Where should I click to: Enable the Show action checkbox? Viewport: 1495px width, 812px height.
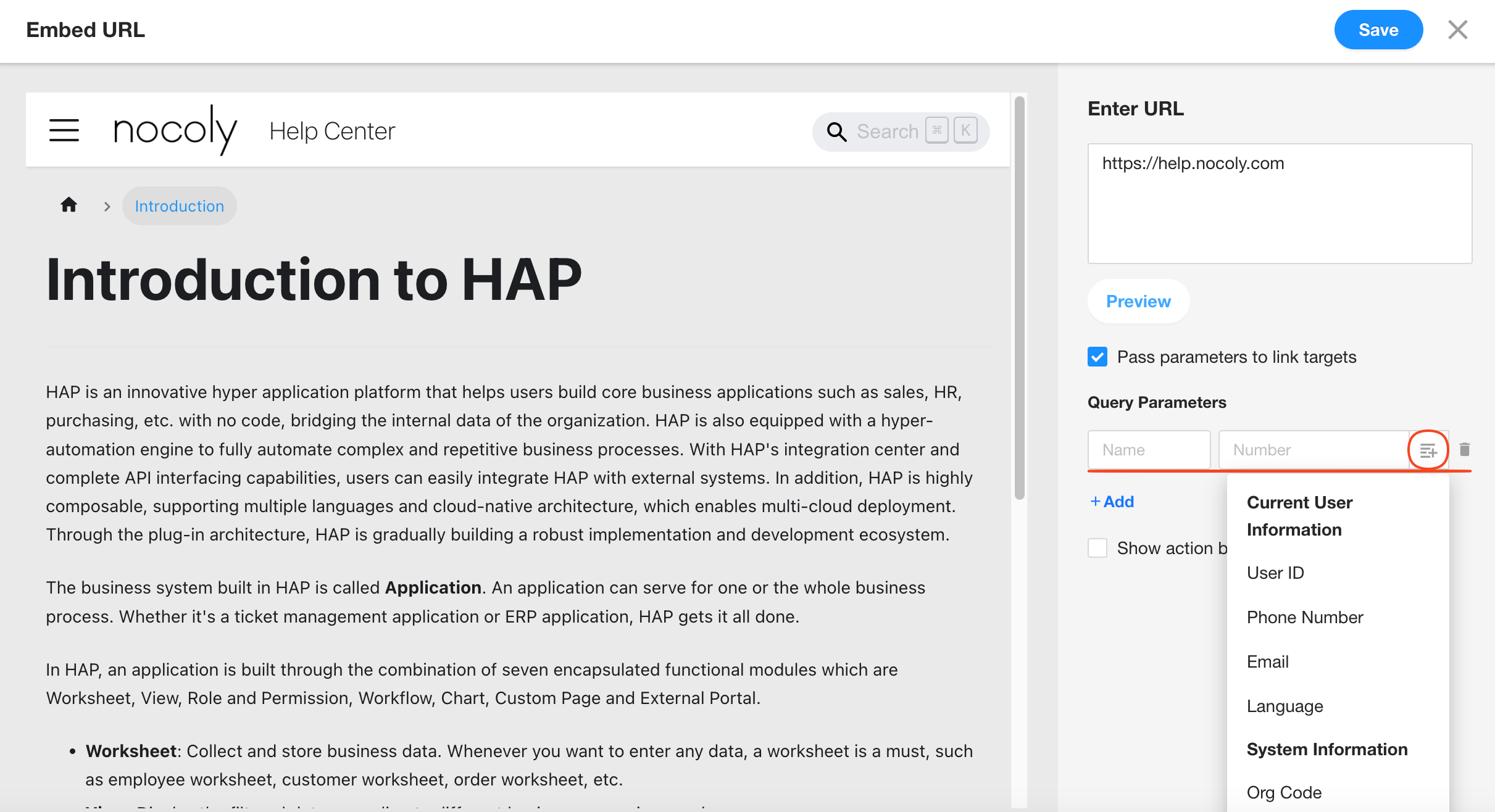click(x=1097, y=548)
